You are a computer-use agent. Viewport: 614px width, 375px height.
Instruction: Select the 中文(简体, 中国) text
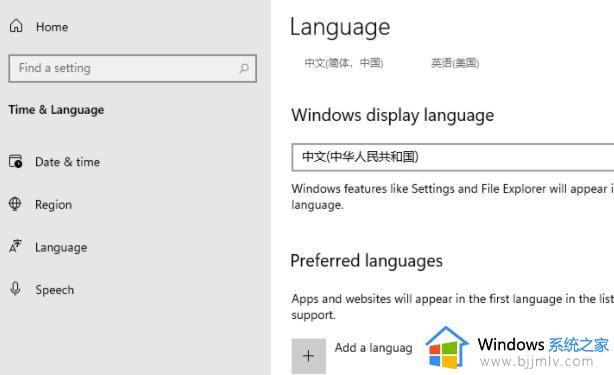(x=344, y=63)
